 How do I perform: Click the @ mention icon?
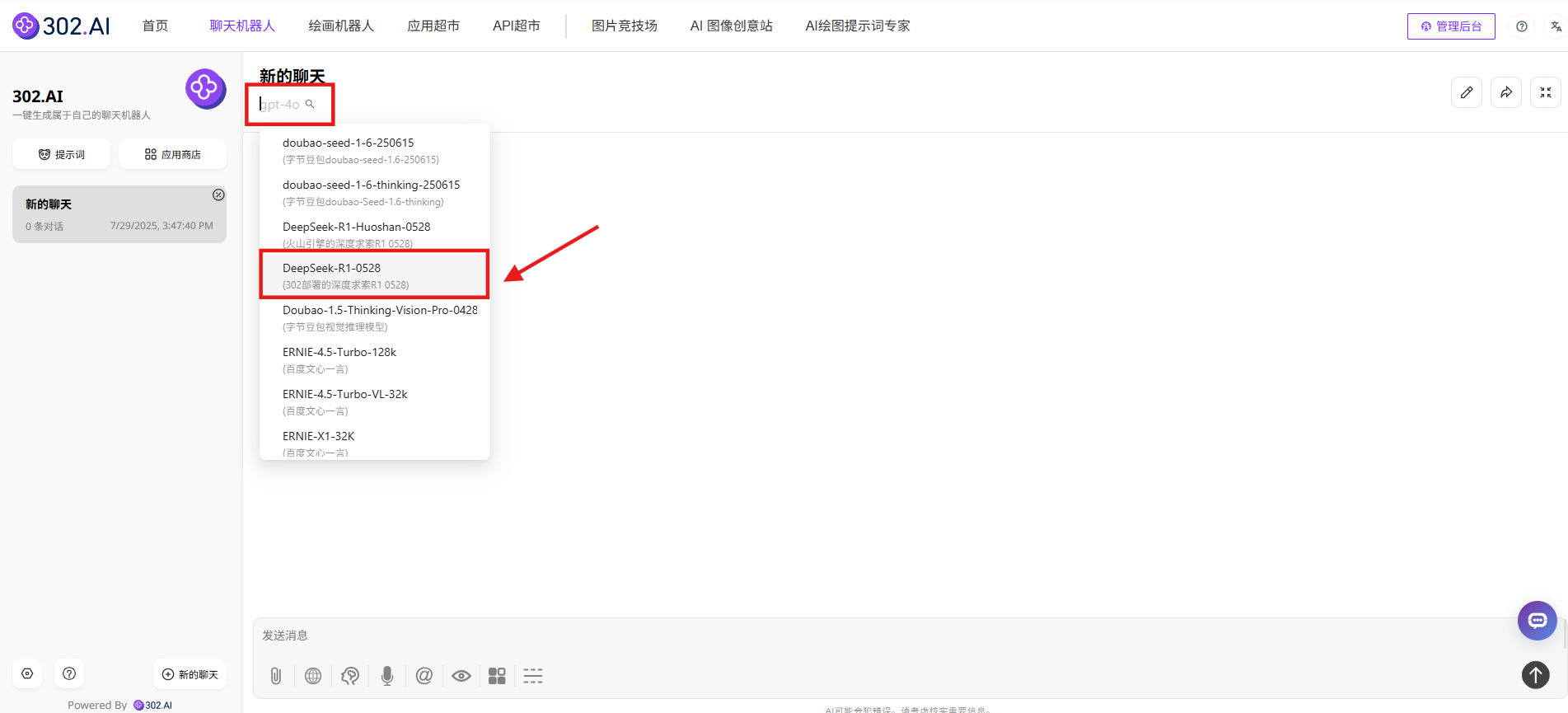[x=424, y=676]
